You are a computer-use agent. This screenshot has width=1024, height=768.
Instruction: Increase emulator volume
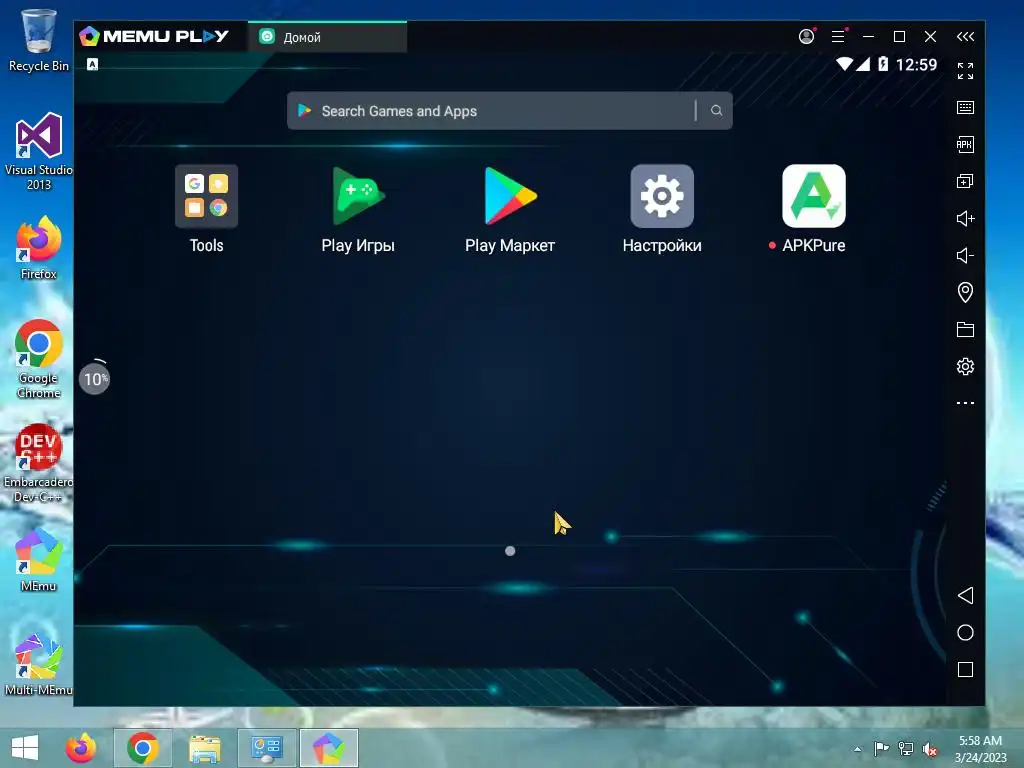(x=965, y=218)
